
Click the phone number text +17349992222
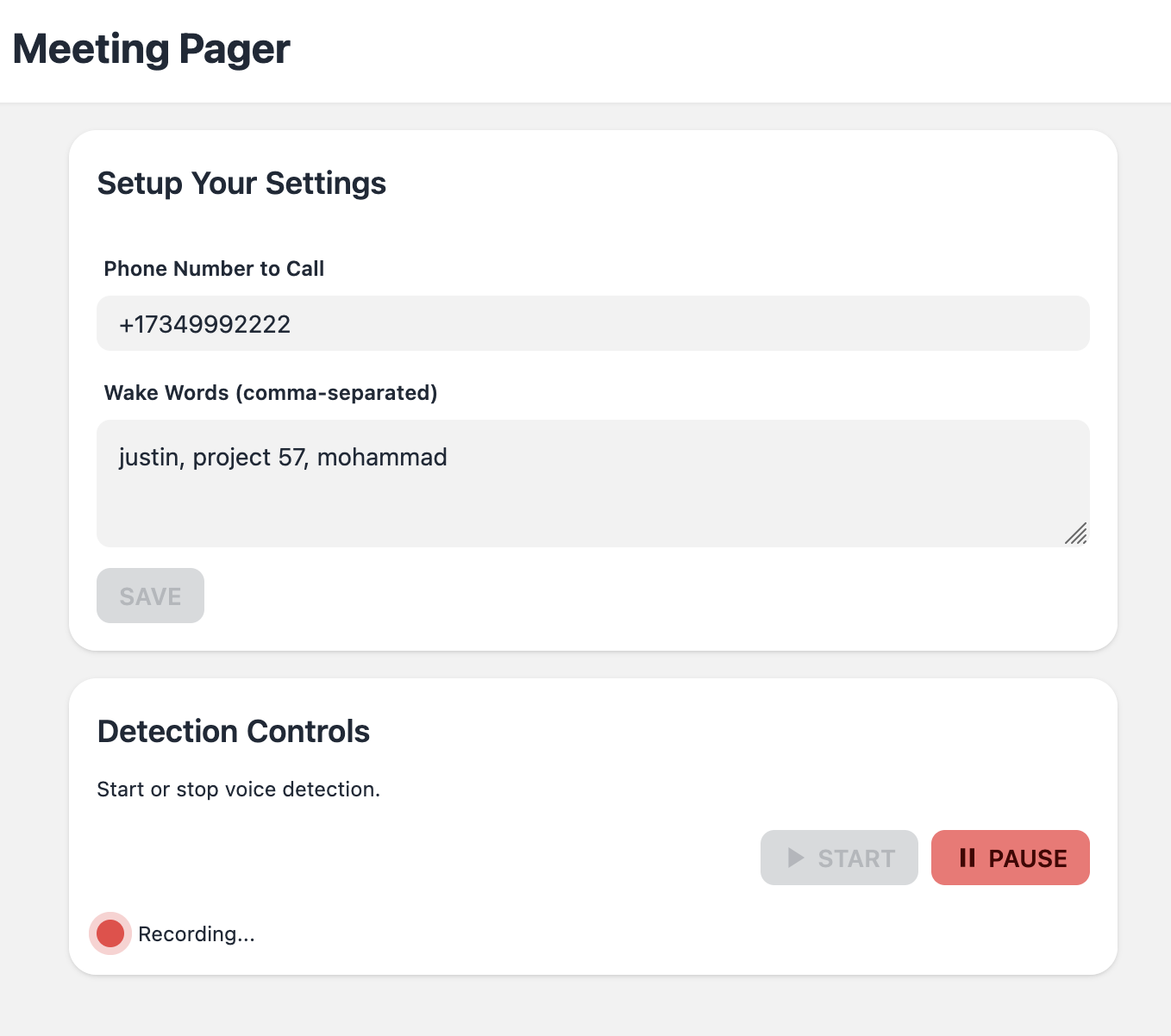tap(205, 324)
